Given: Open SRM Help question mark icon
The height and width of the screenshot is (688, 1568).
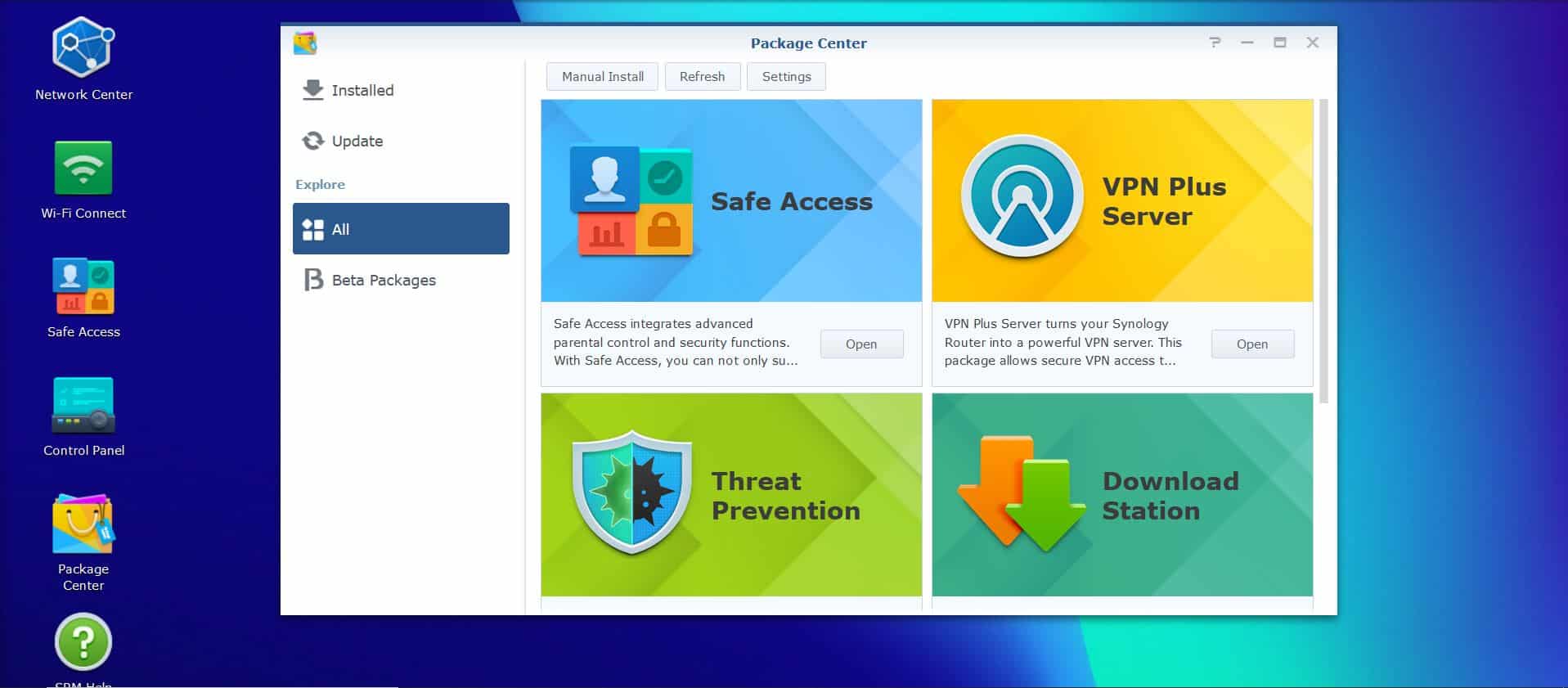Looking at the screenshot, I should tap(83, 642).
